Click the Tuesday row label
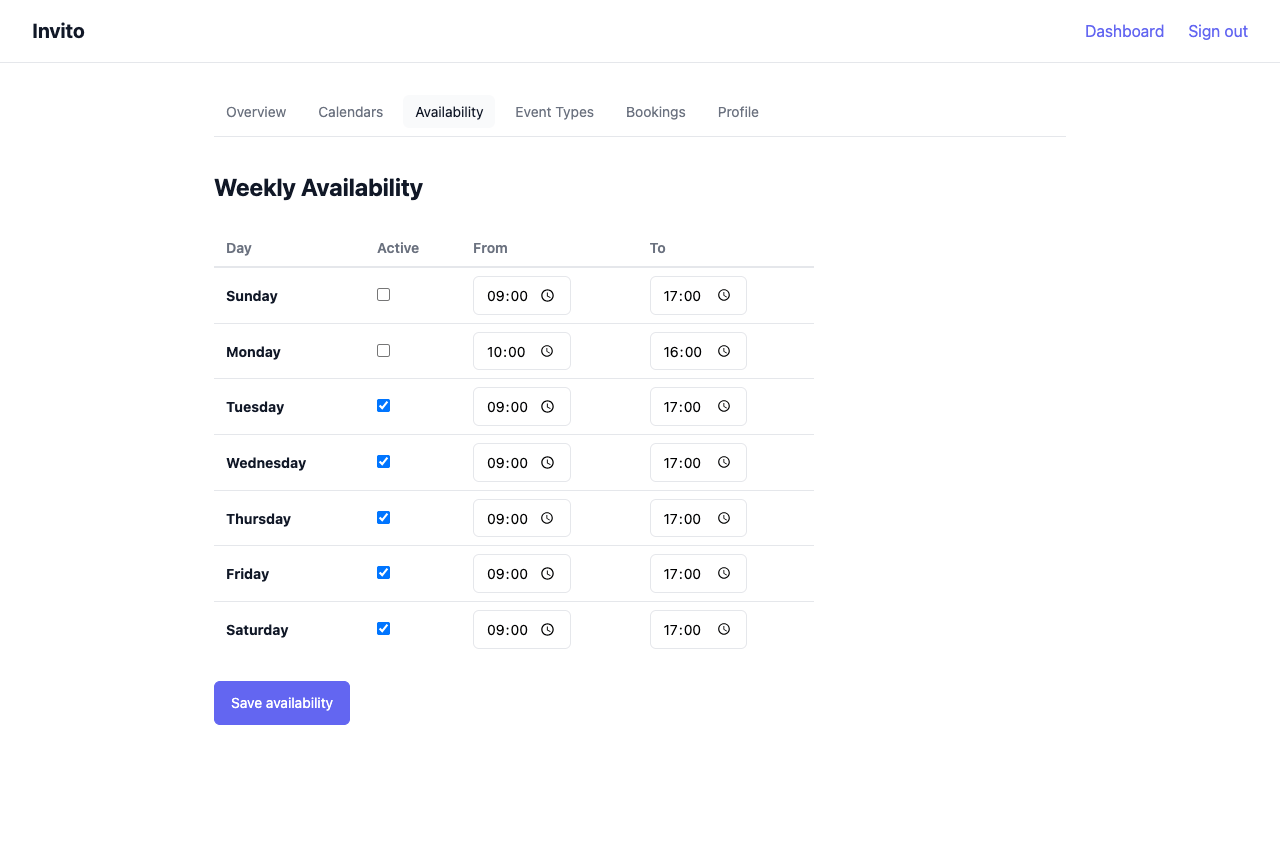Viewport: 1280px width, 860px height. (255, 407)
